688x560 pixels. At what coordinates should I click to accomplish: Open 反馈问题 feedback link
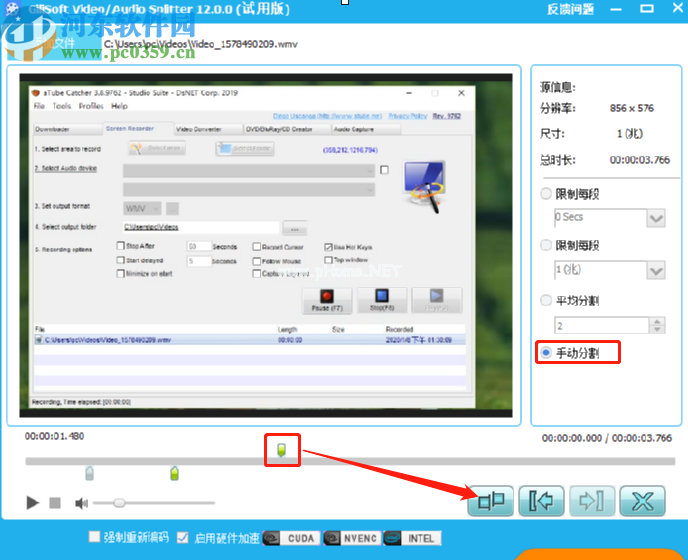(570, 9)
